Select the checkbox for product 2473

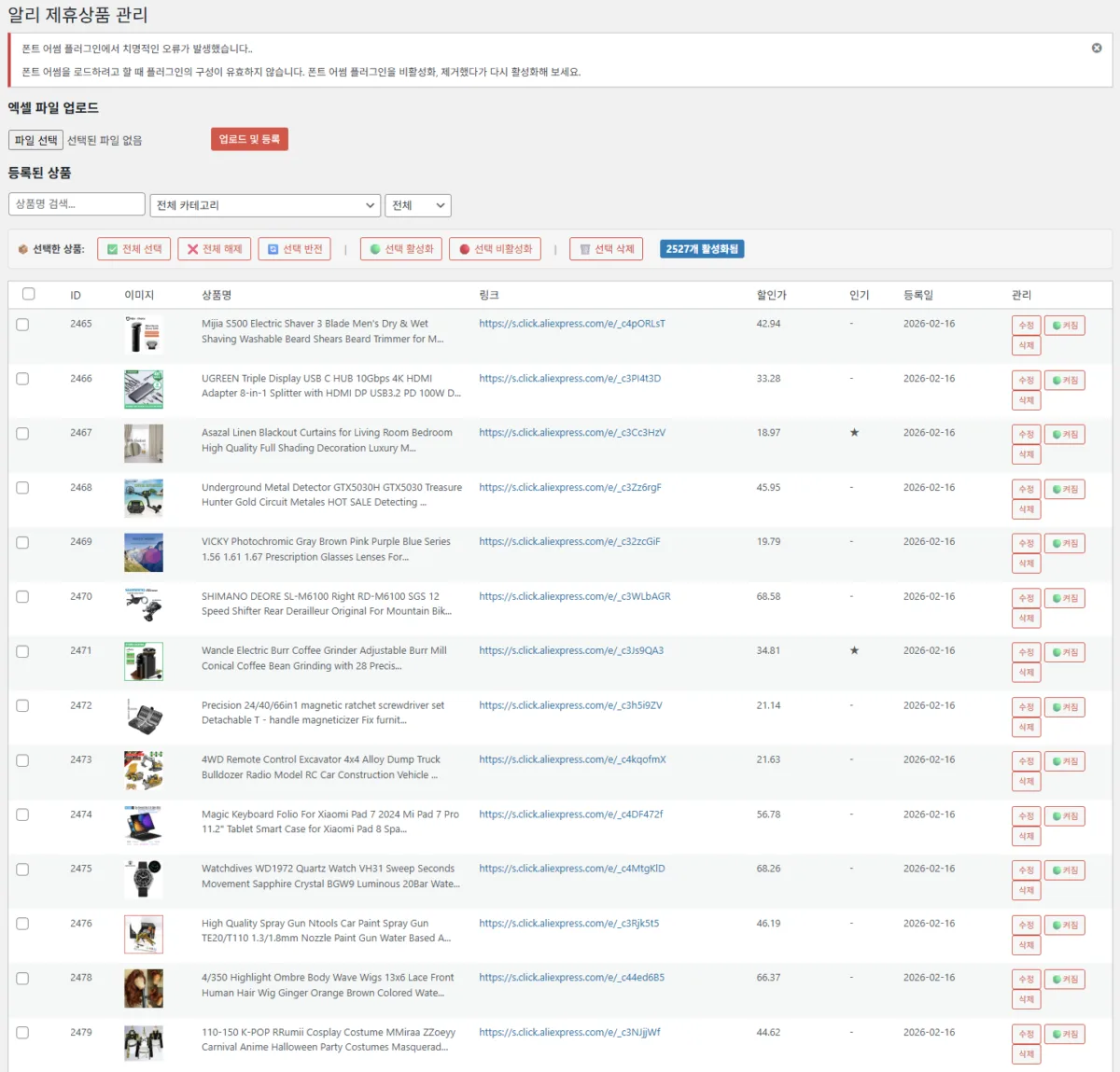(x=22, y=760)
